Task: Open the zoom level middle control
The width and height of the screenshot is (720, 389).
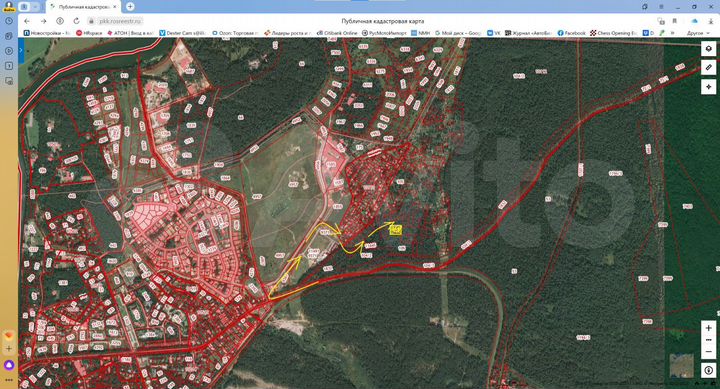Action: point(709,340)
